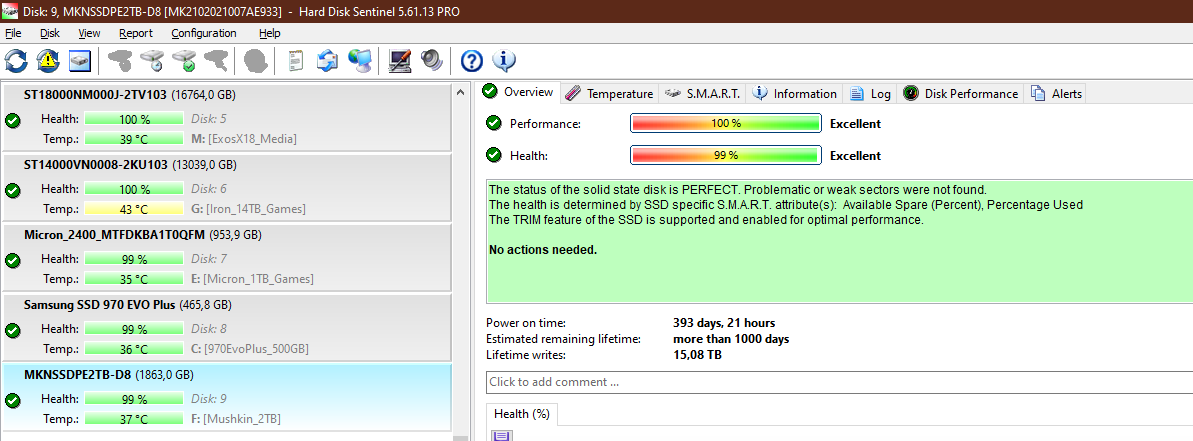Click the green status check beside Performance
Viewport: 1193px width, 441px height.
[x=494, y=123]
